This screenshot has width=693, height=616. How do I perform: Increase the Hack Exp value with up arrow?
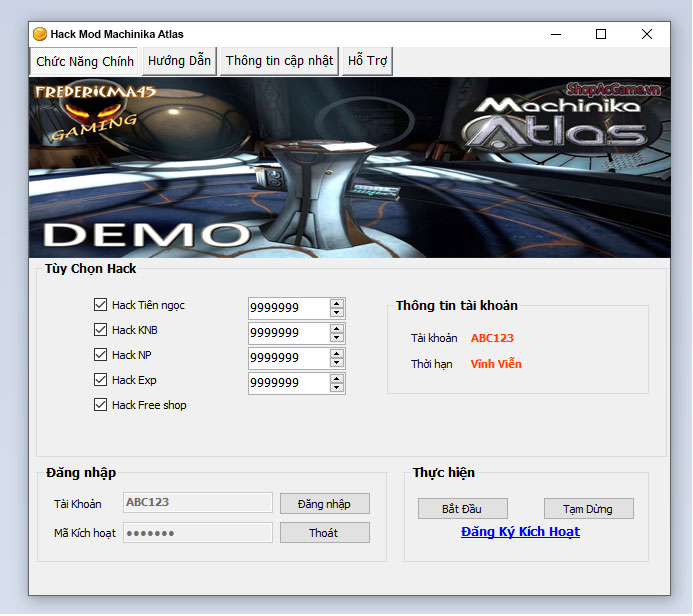point(337,379)
